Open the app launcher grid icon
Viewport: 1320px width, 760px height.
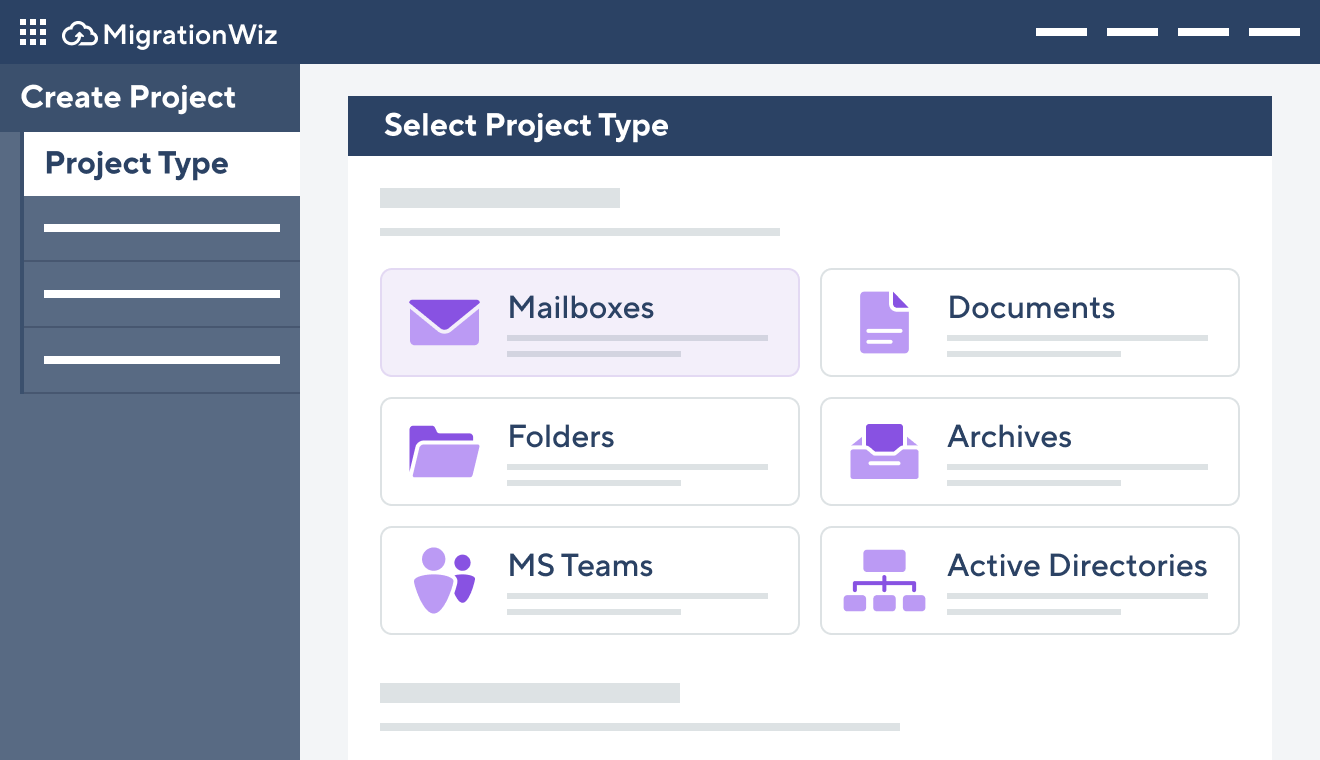pyautogui.click(x=33, y=32)
